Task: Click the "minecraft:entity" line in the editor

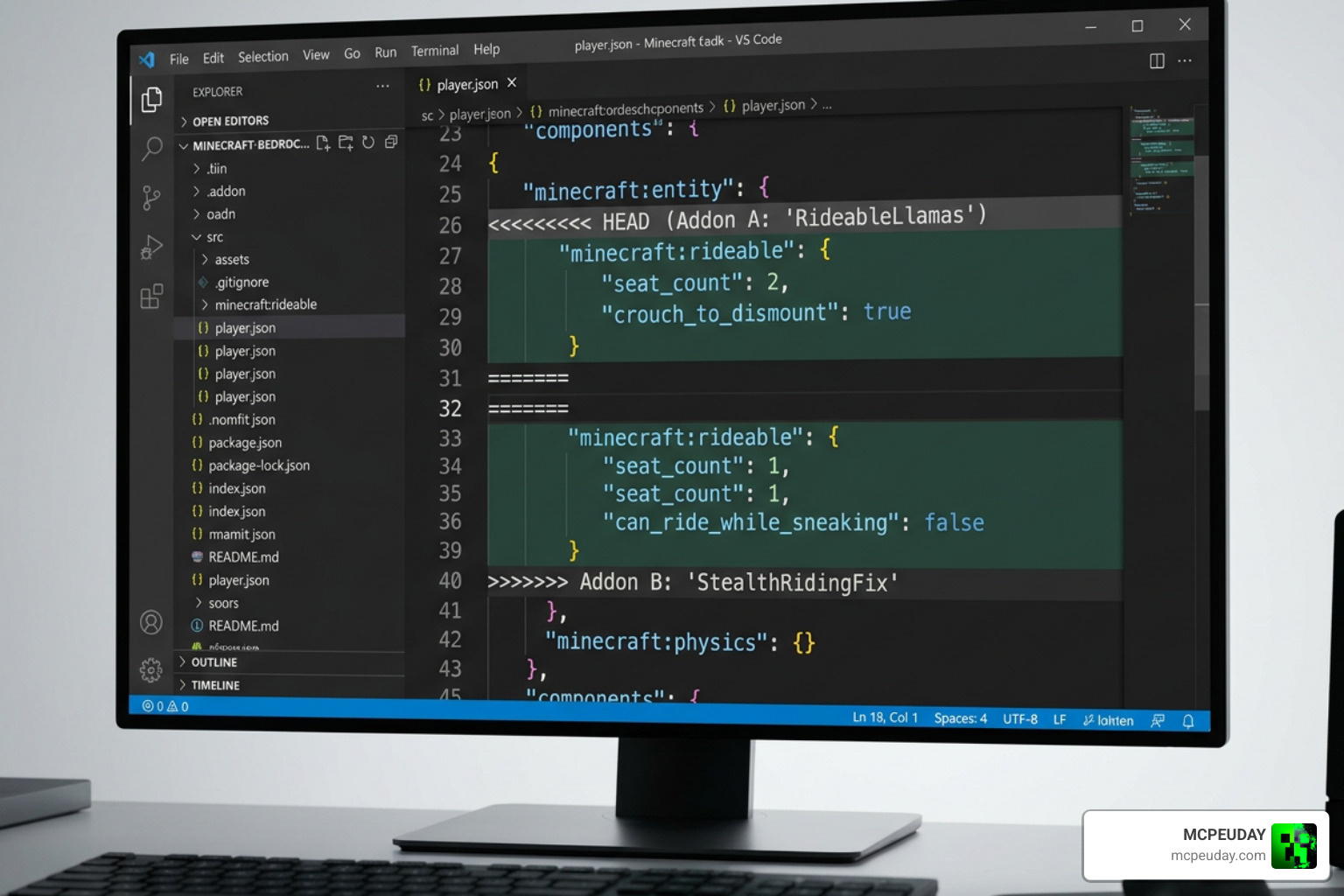Action: pyautogui.click(x=647, y=189)
